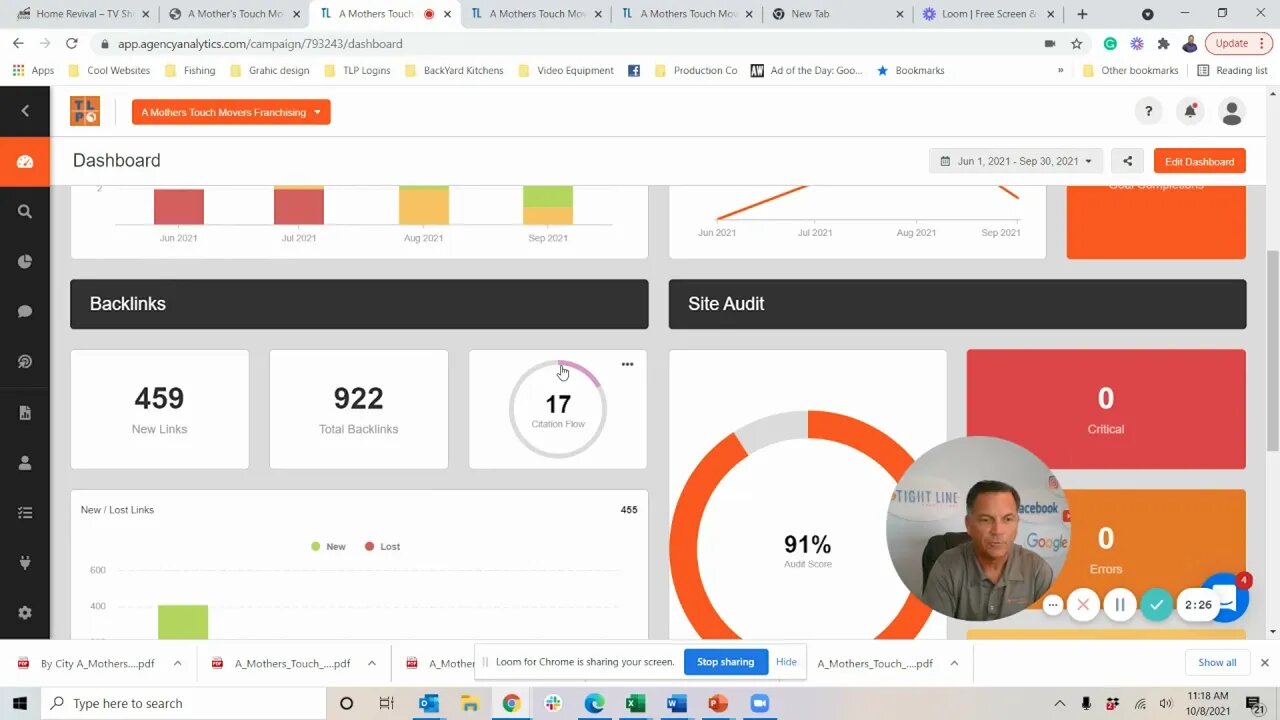The image size is (1280, 720).
Task: Open the user person sidebar icon
Action: (25, 462)
